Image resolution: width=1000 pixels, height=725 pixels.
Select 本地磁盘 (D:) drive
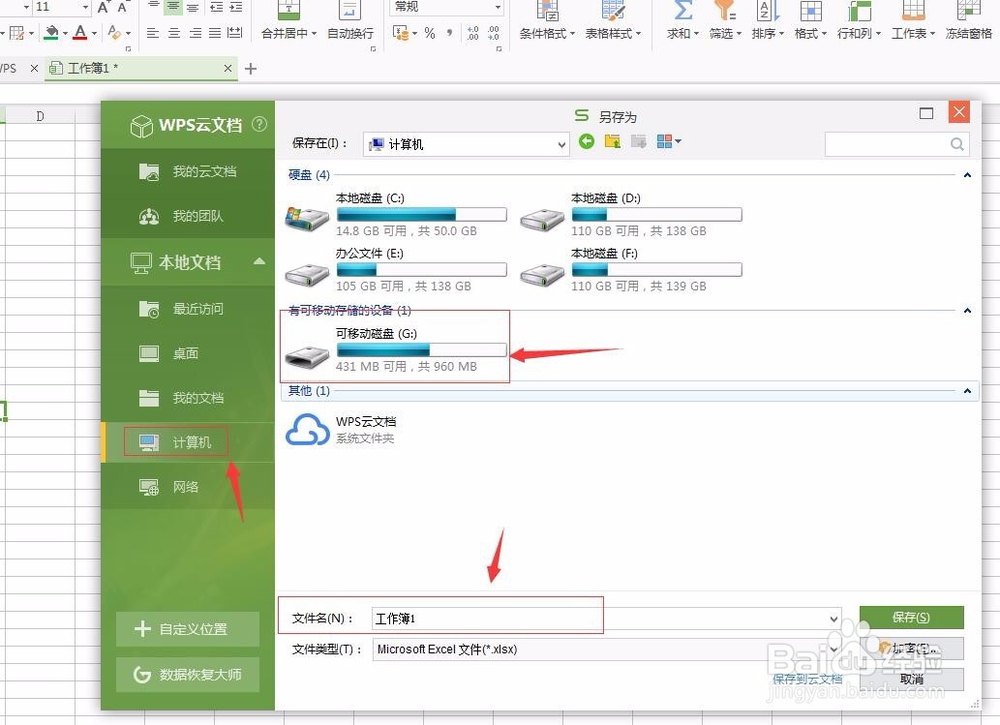click(x=631, y=216)
